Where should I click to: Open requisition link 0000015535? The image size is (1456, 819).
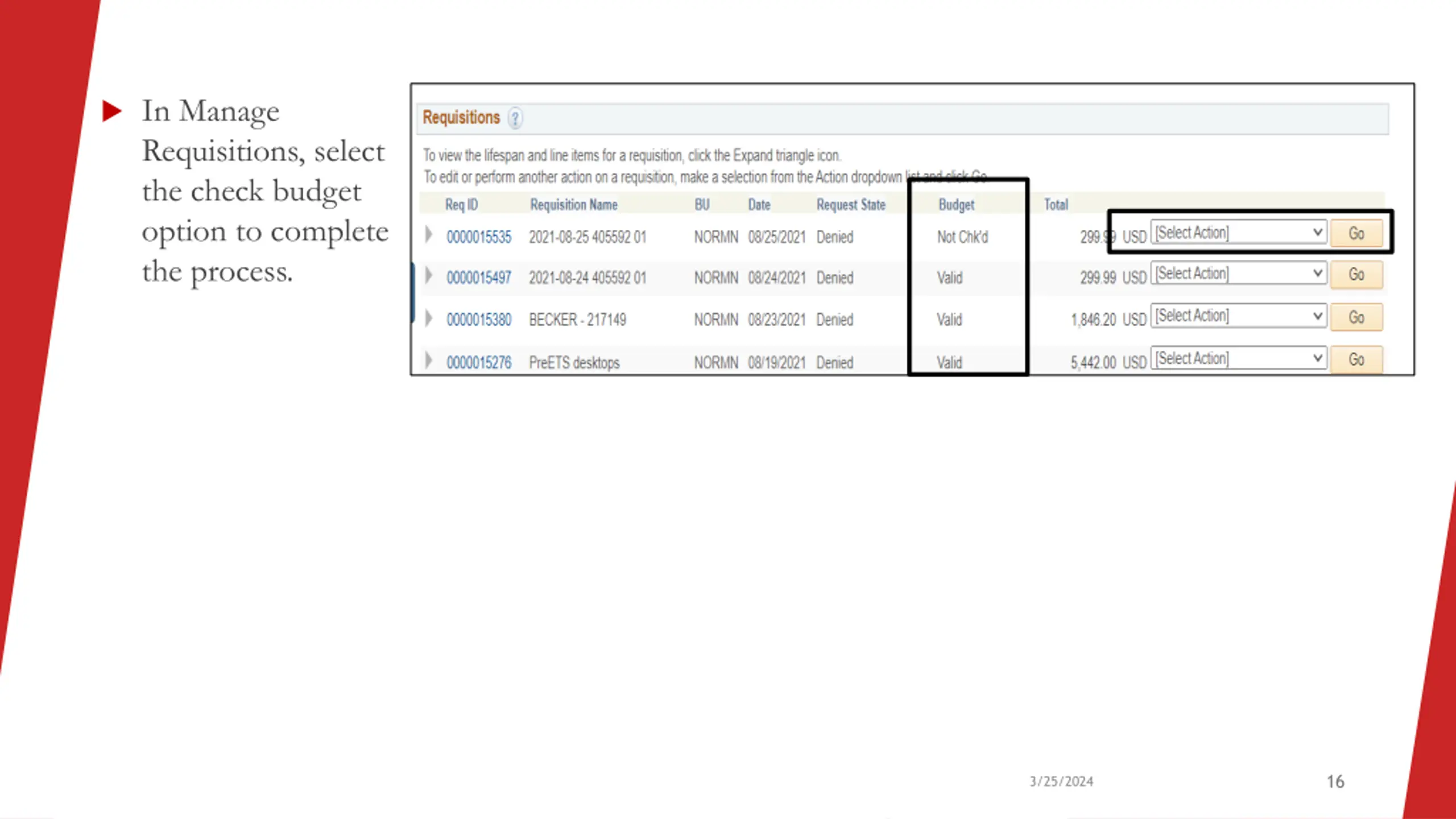(479, 237)
